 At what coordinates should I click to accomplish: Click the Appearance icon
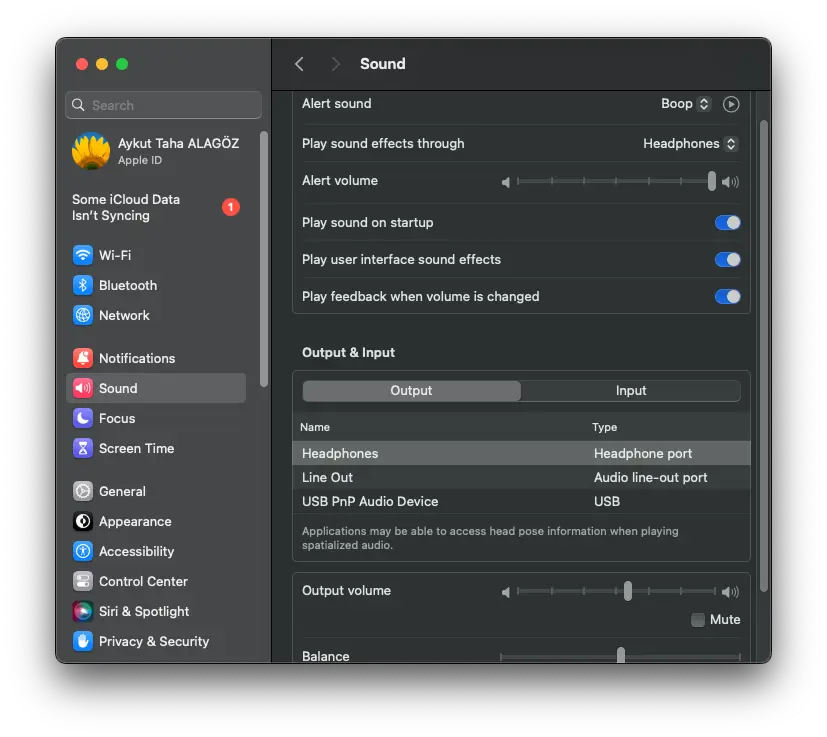tap(82, 521)
